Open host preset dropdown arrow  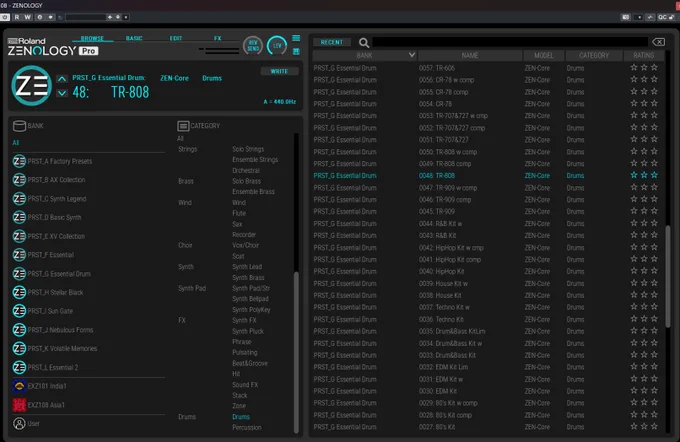click(x=126, y=17)
